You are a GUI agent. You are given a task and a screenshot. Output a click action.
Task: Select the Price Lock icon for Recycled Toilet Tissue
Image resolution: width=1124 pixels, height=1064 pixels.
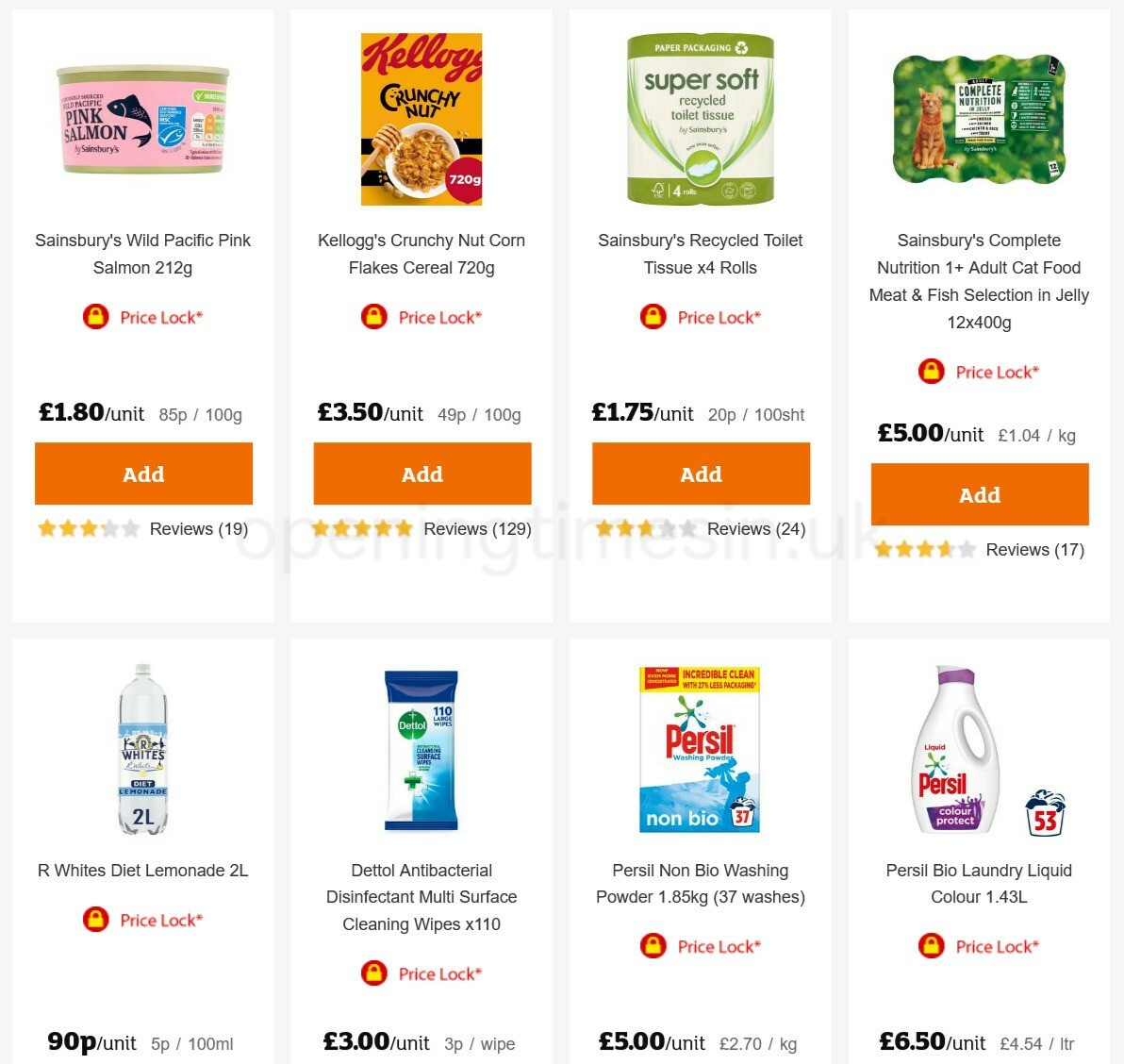652,317
